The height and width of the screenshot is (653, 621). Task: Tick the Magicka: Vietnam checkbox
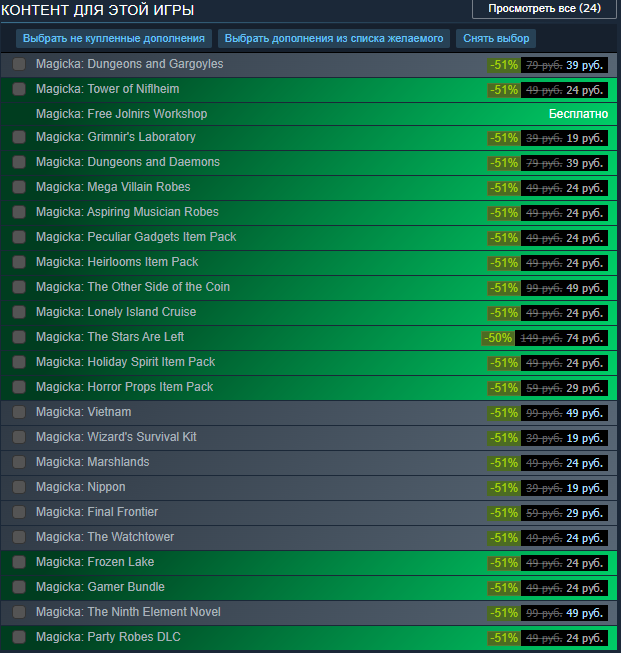[x=19, y=412]
